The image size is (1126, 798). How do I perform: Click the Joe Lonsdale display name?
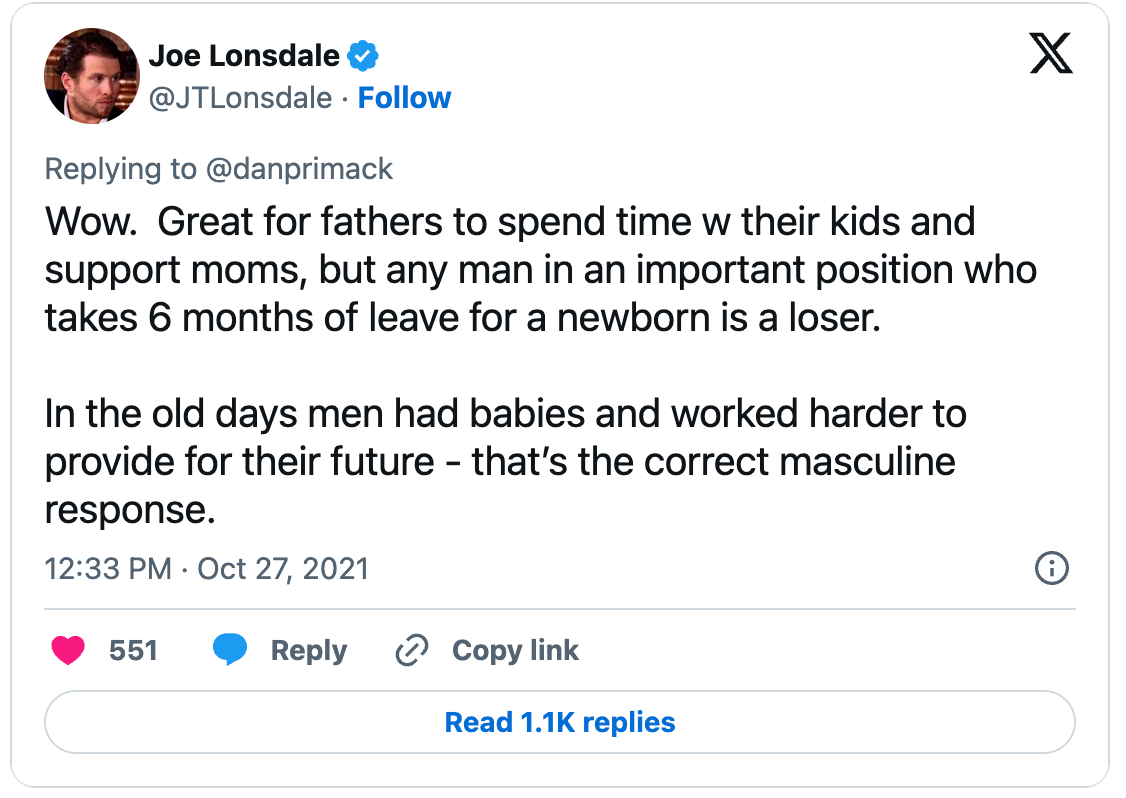pos(244,56)
